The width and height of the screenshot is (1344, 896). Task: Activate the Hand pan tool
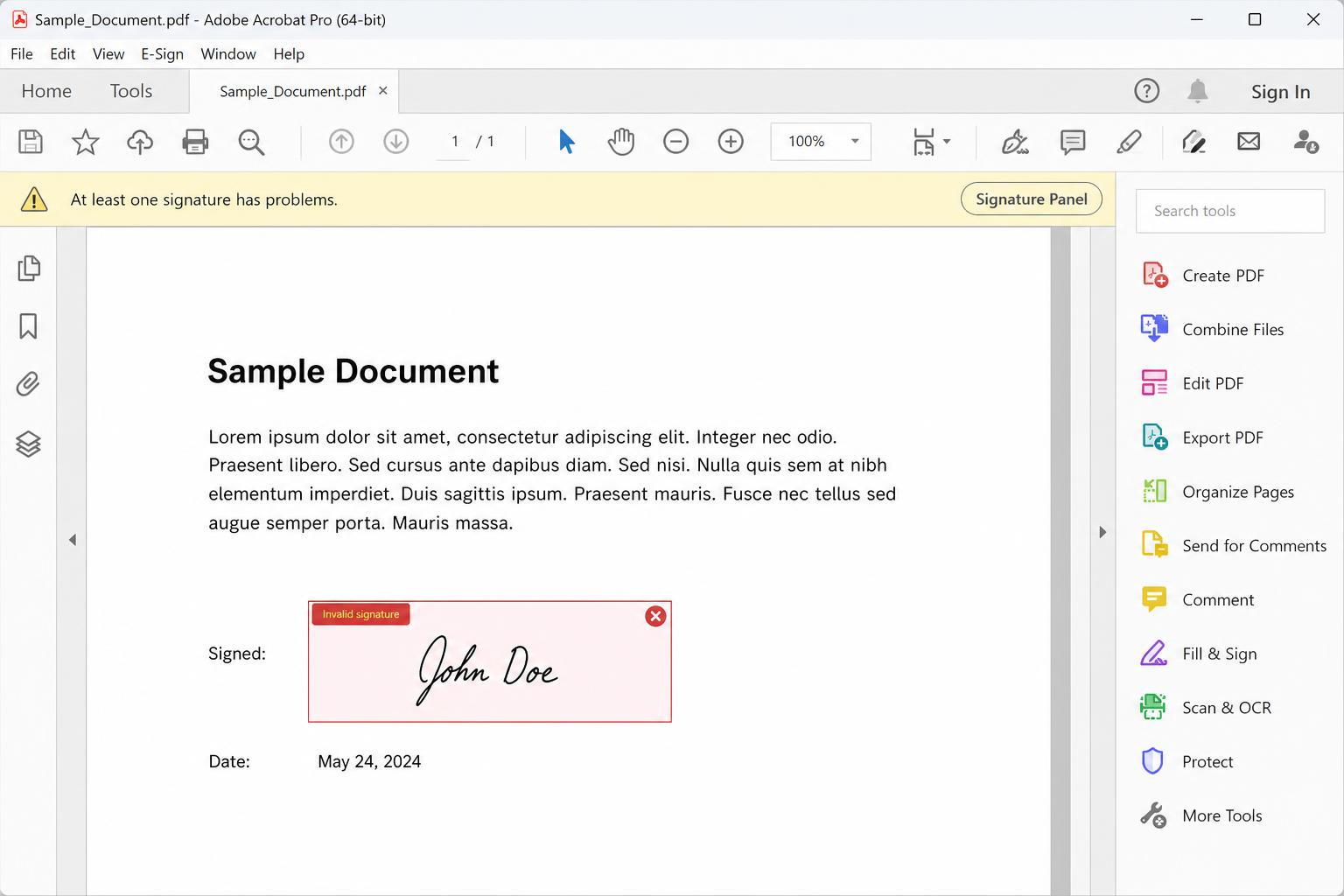pos(621,141)
